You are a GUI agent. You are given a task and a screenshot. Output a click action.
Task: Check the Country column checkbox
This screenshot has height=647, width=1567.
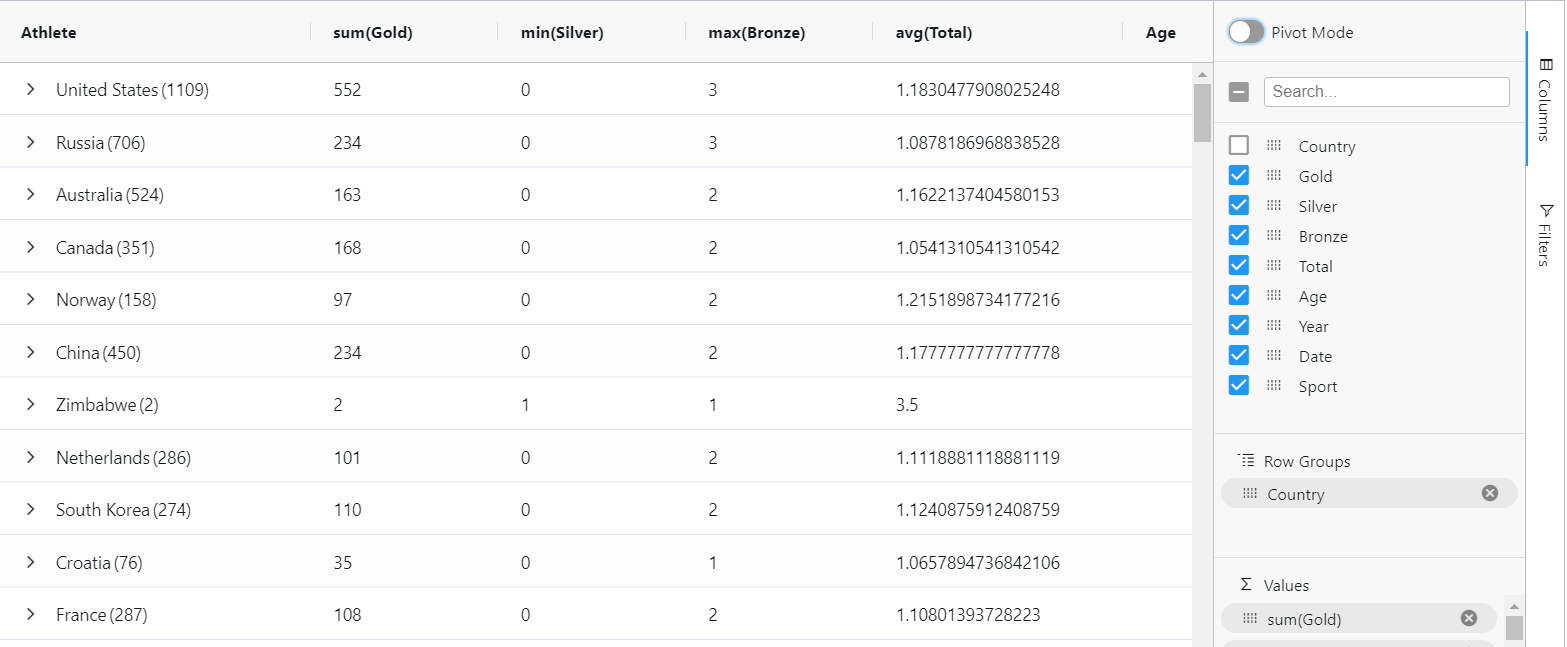tap(1238, 145)
